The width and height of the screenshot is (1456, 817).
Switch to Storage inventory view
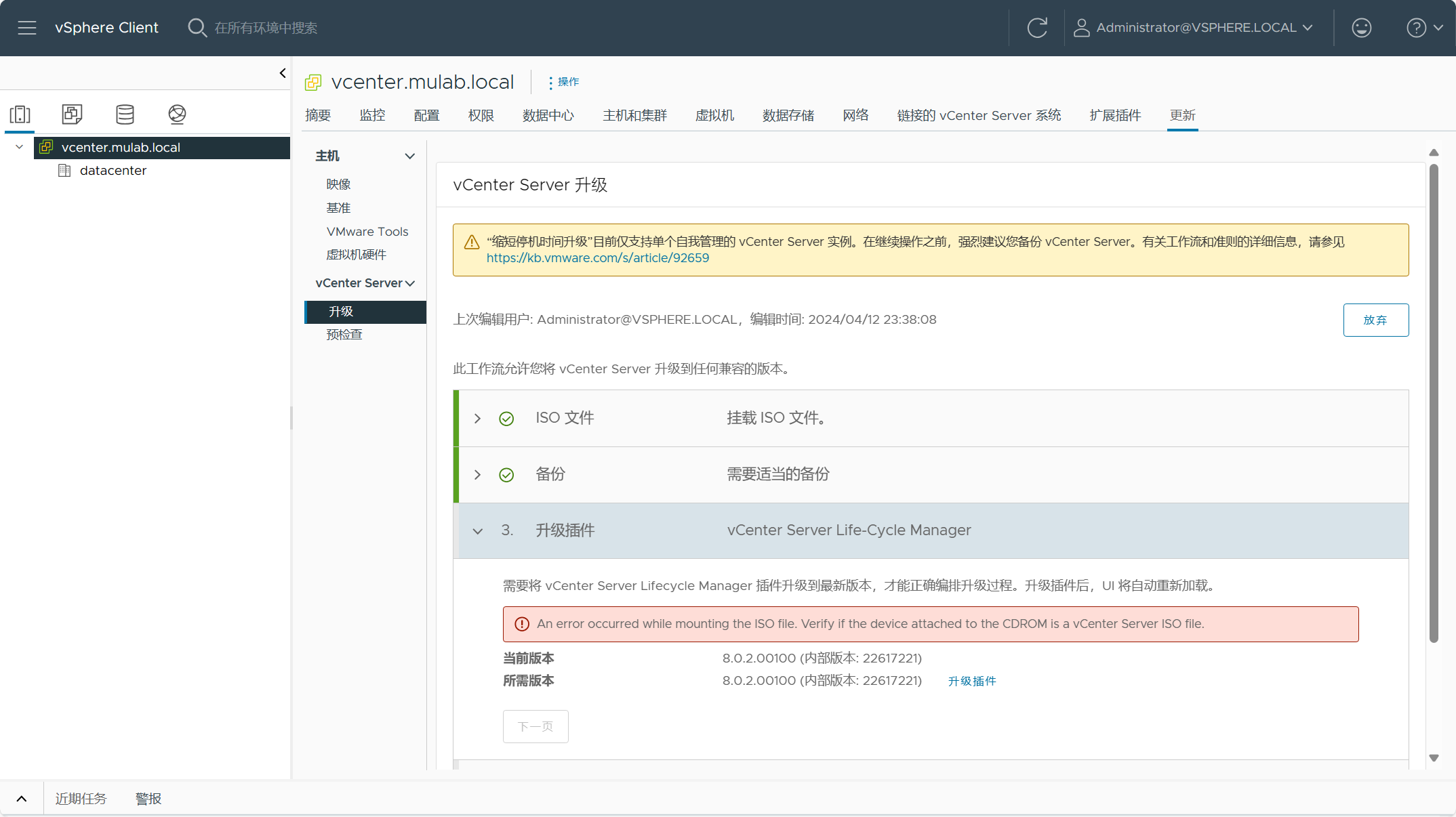coord(125,114)
